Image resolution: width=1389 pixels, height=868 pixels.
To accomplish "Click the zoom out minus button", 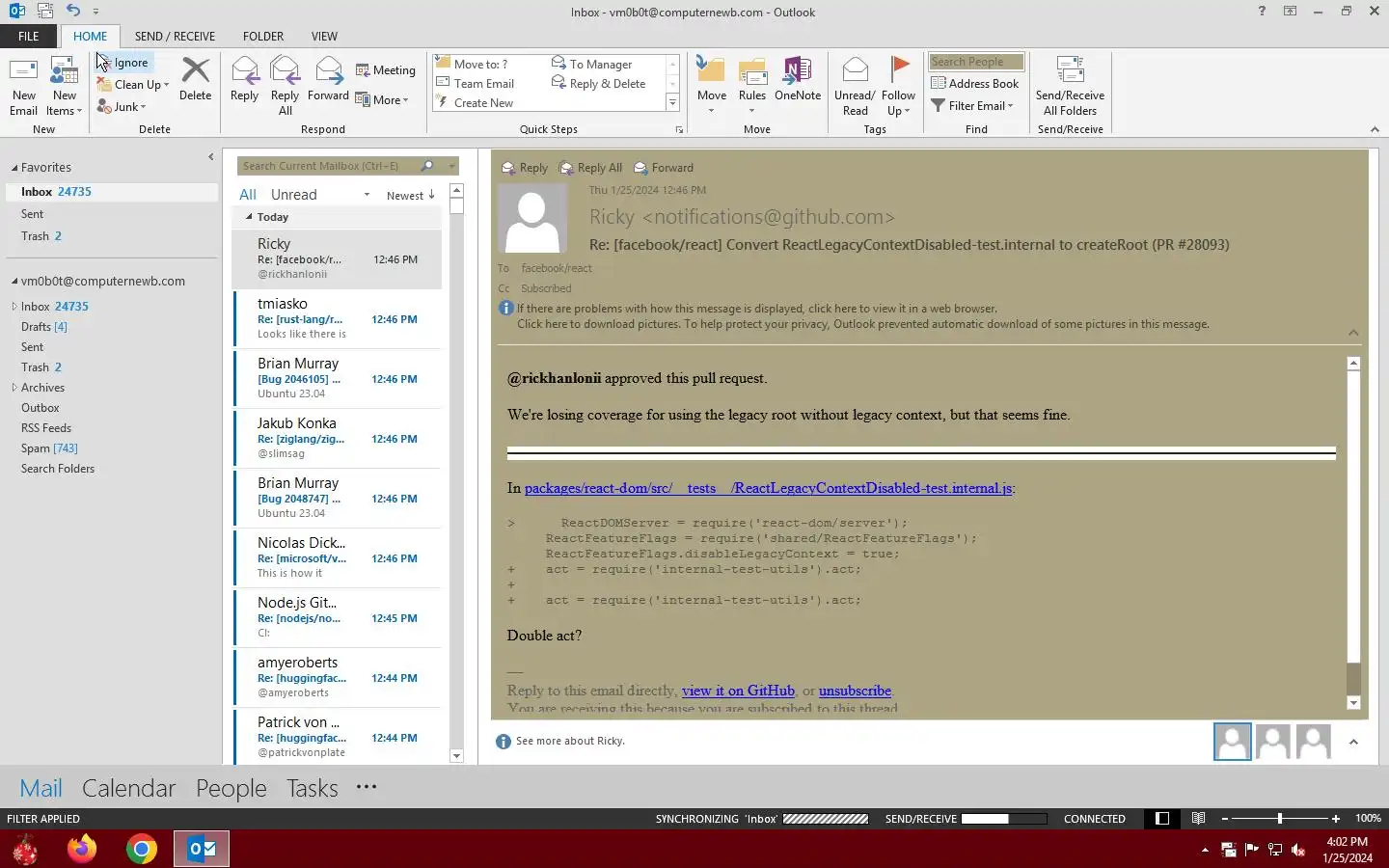I will pyautogui.click(x=1225, y=819).
